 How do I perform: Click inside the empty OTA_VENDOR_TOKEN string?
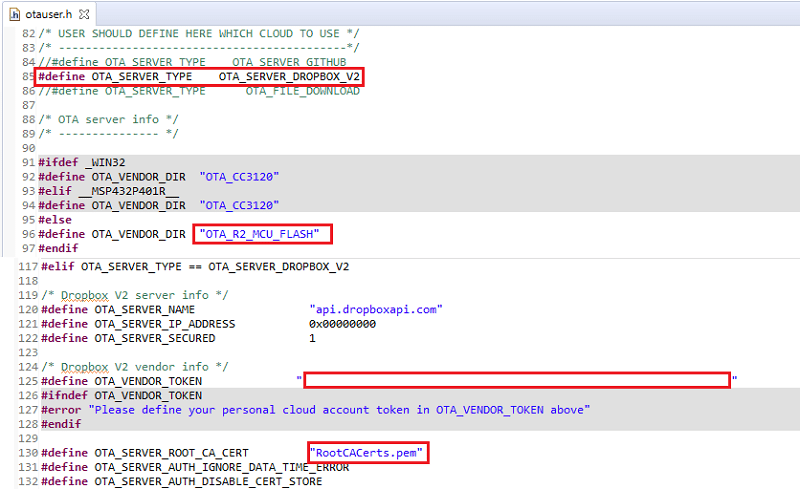(x=517, y=380)
